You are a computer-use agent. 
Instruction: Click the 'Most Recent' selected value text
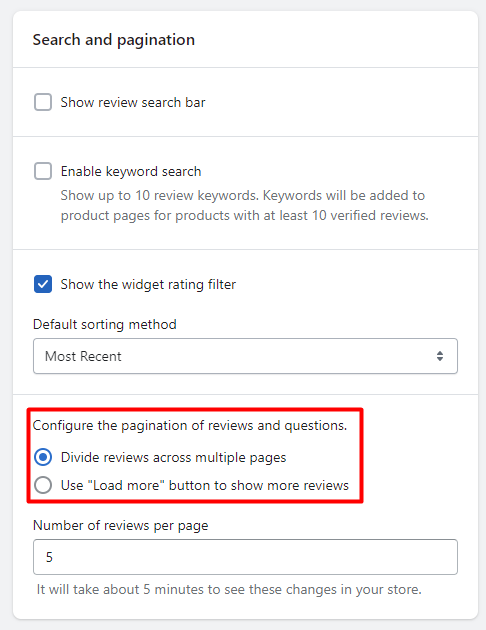click(x=83, y=356)
